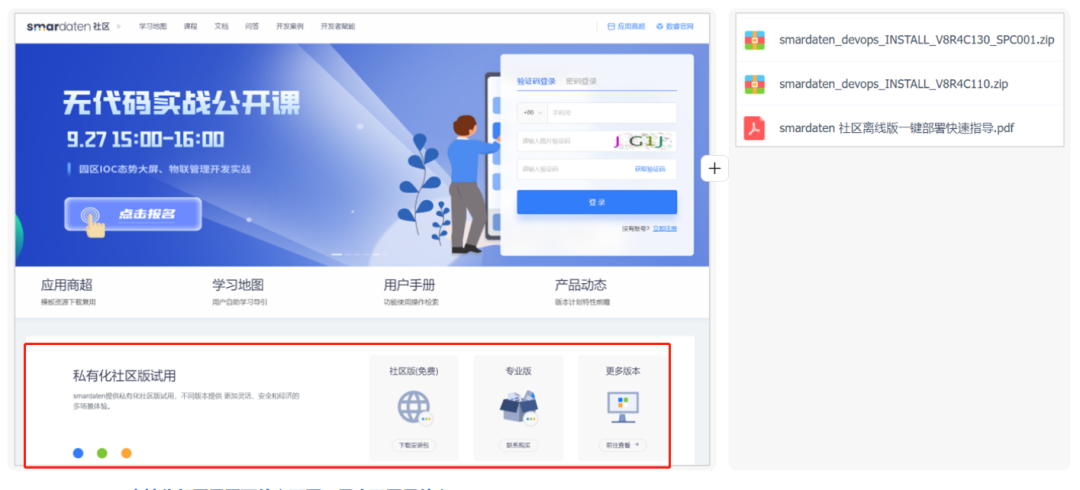Click the 无代码实战公开课 banner headline
The width and height of the screenshot is (1080, 490).
pos(182,104)
